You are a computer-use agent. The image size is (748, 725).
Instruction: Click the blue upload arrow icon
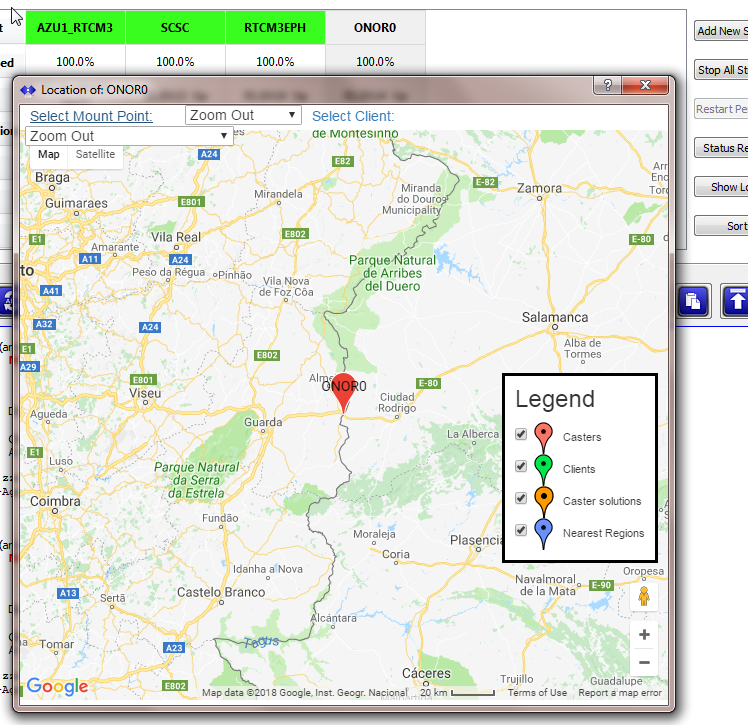click(736, 301)
